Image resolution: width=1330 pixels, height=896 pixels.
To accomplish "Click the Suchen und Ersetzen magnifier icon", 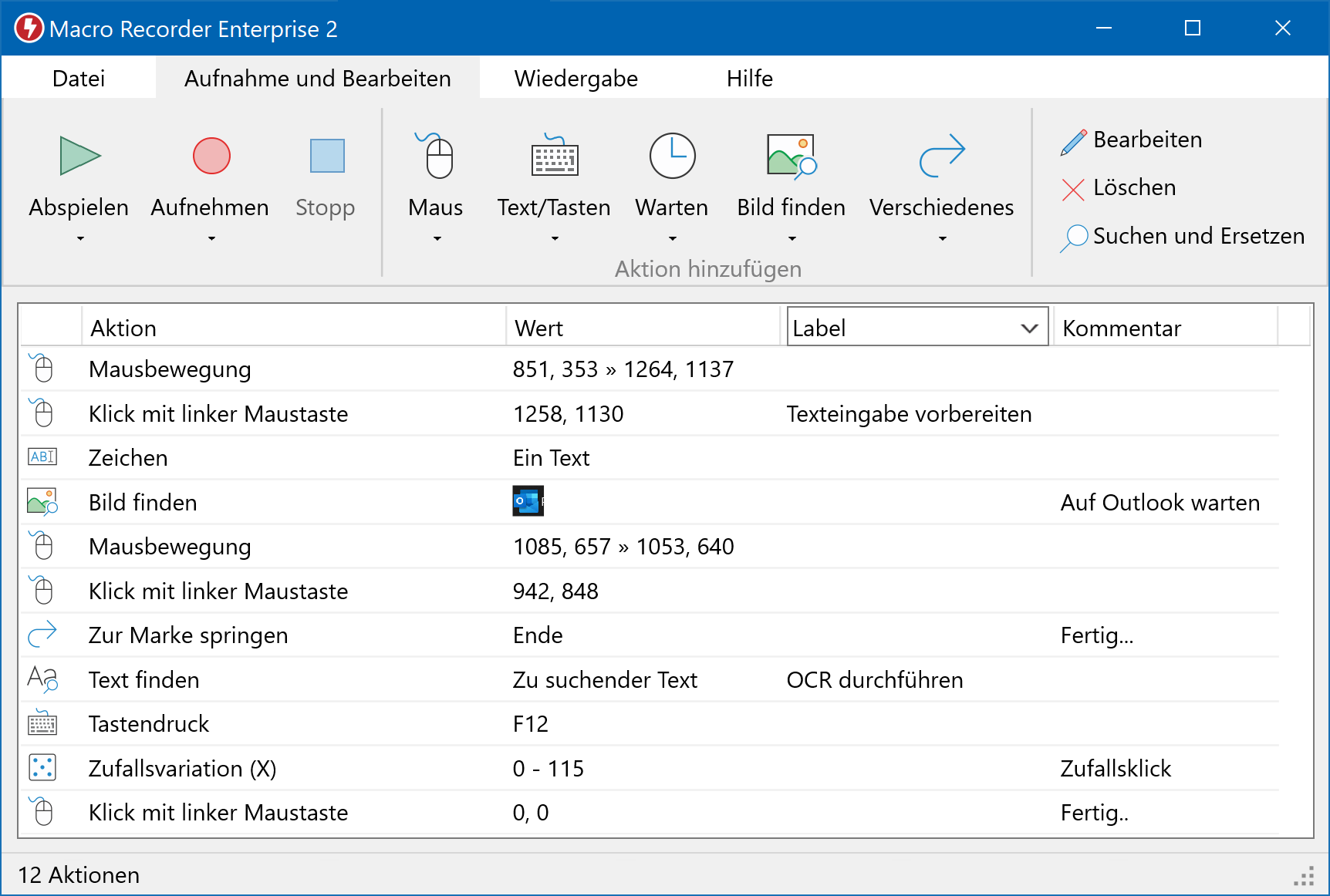I will (1074, 237).
